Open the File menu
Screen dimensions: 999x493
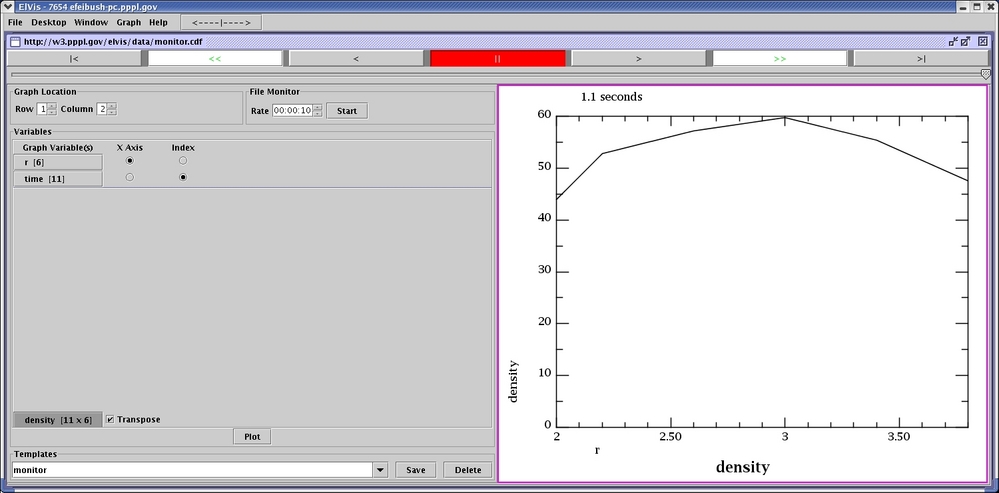tap(15, 22)
